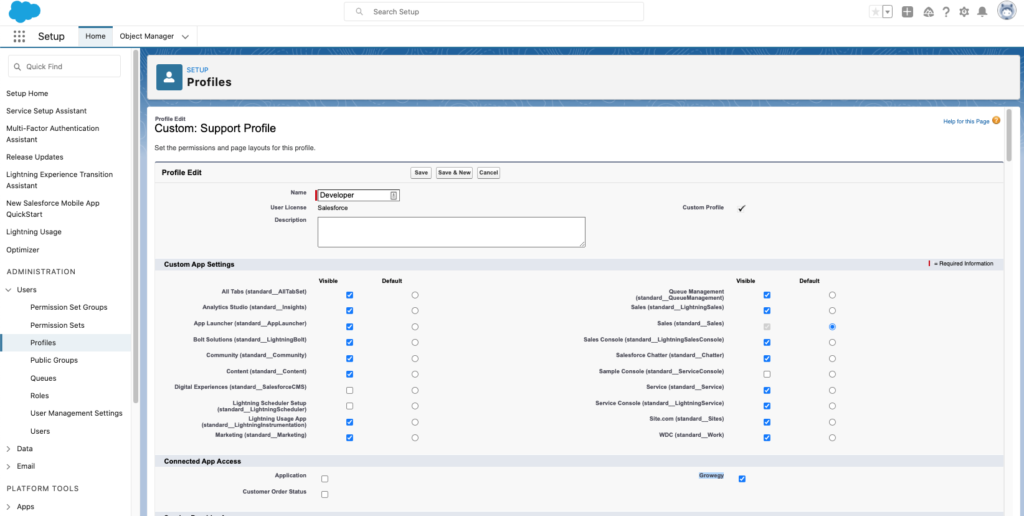Click the favorites star icon
Viewport: 1024px width, 516px height.
click(875, 12)
